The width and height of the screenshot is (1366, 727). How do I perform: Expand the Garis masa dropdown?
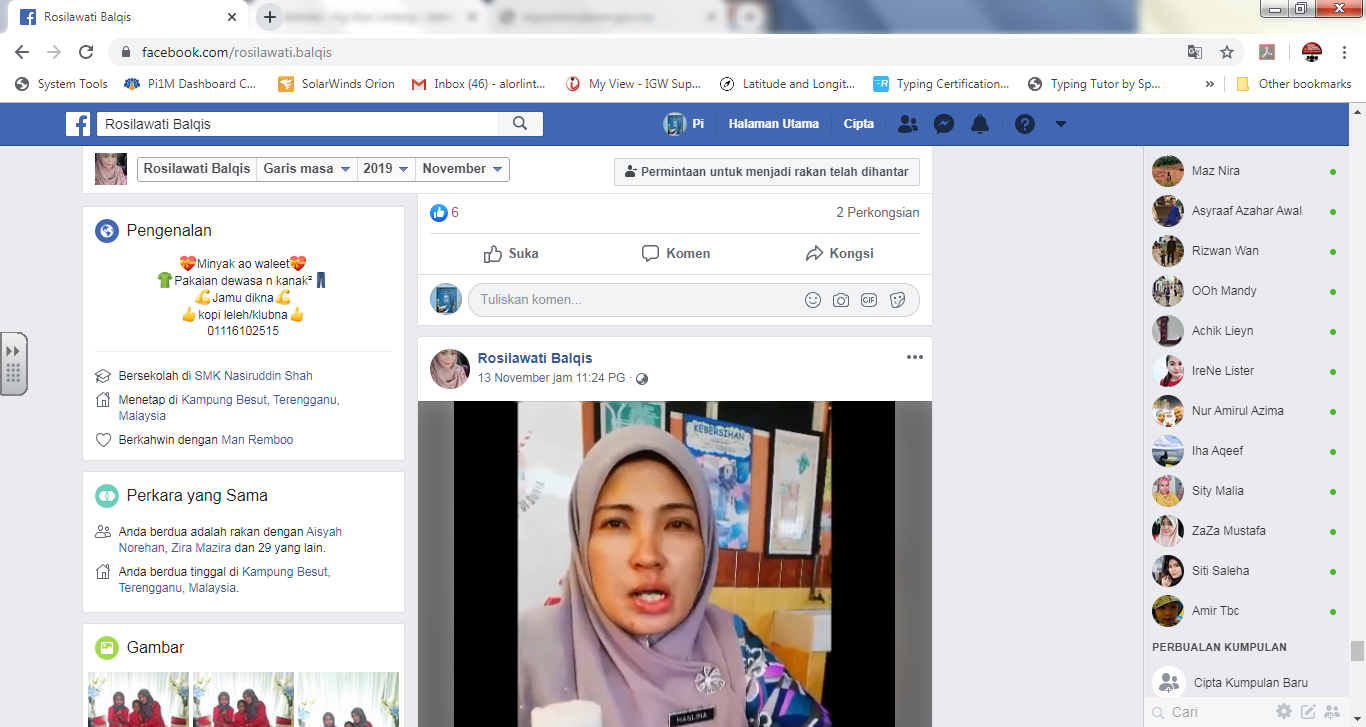[306, 169]
